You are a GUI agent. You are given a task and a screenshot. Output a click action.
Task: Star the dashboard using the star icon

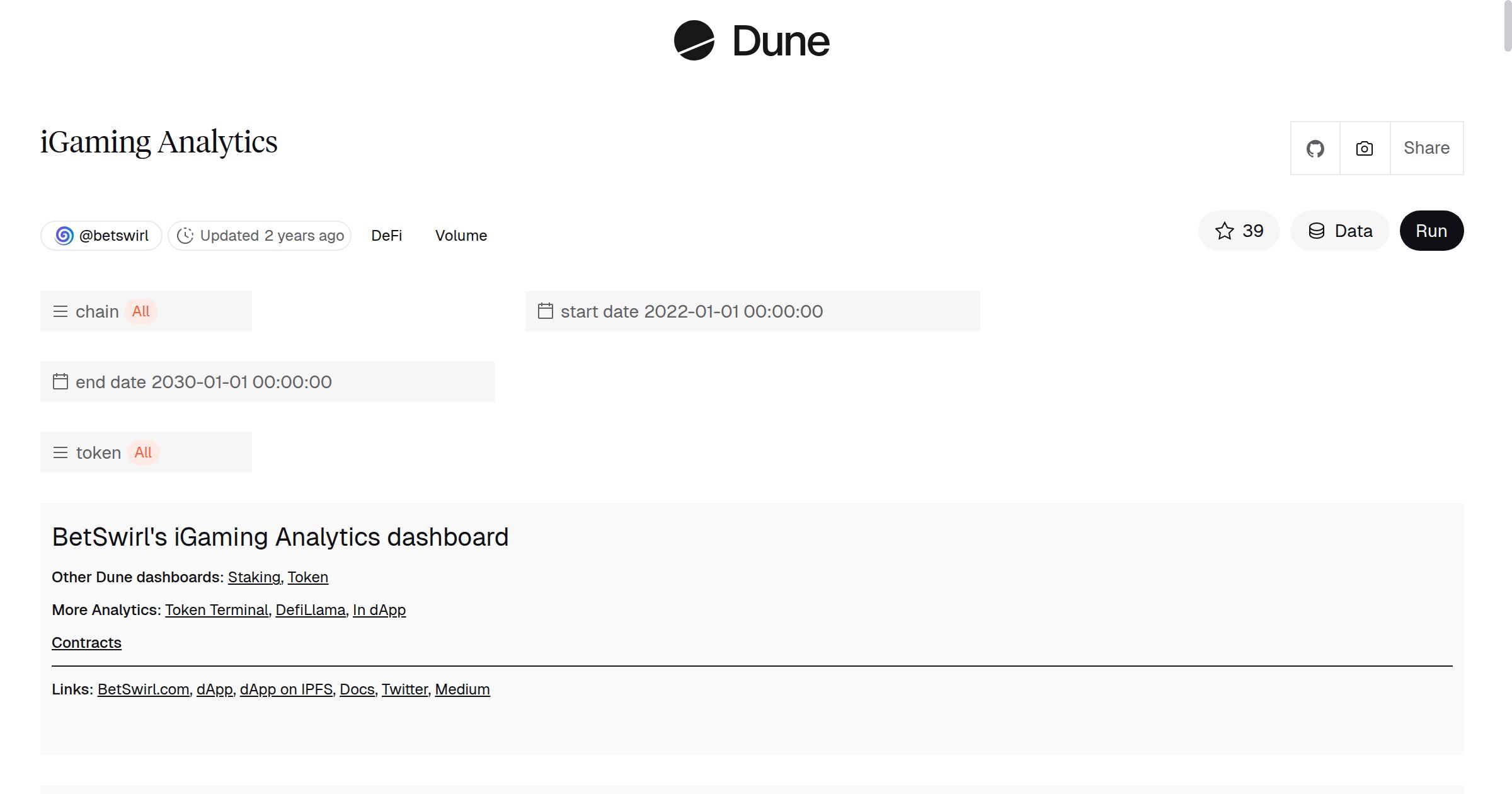click(1224, 231)
